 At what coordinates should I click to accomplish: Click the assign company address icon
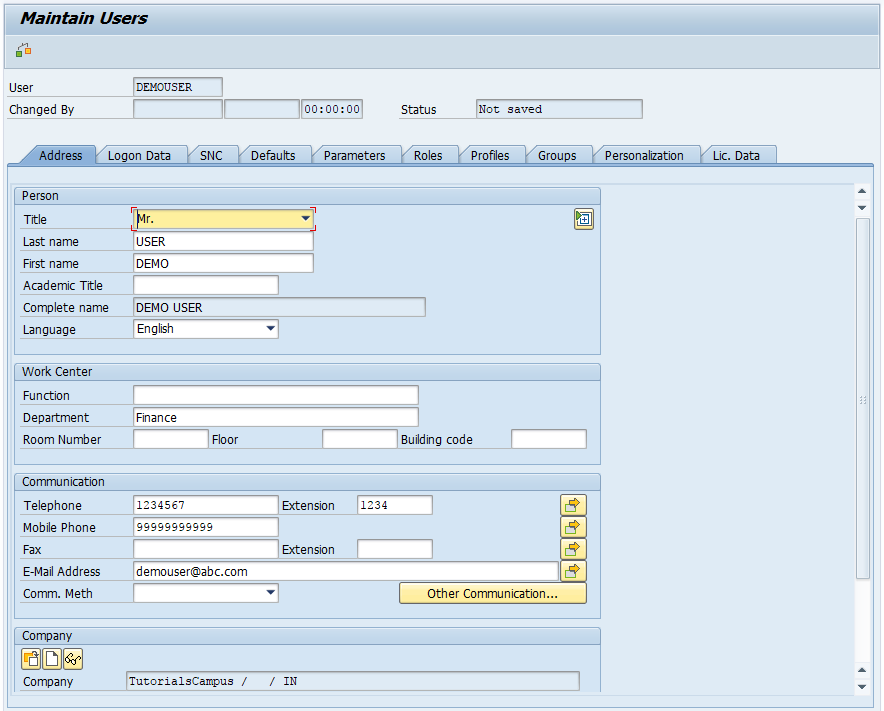tap(31, 658)
